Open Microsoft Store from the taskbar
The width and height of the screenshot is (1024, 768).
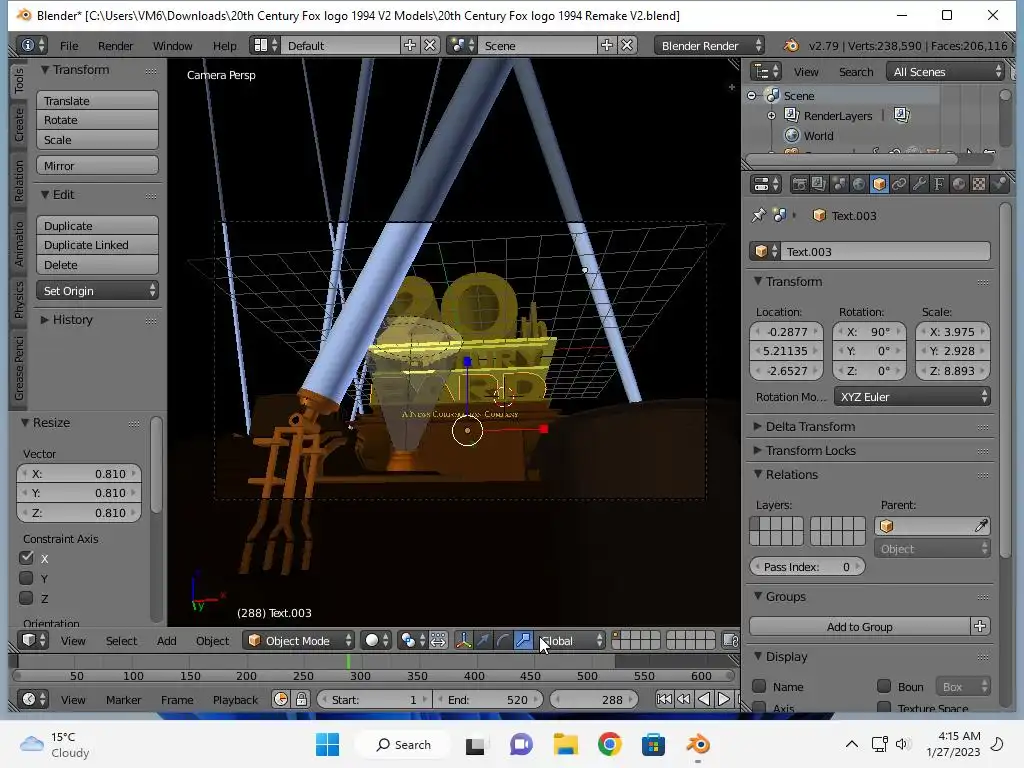point(653,744)
